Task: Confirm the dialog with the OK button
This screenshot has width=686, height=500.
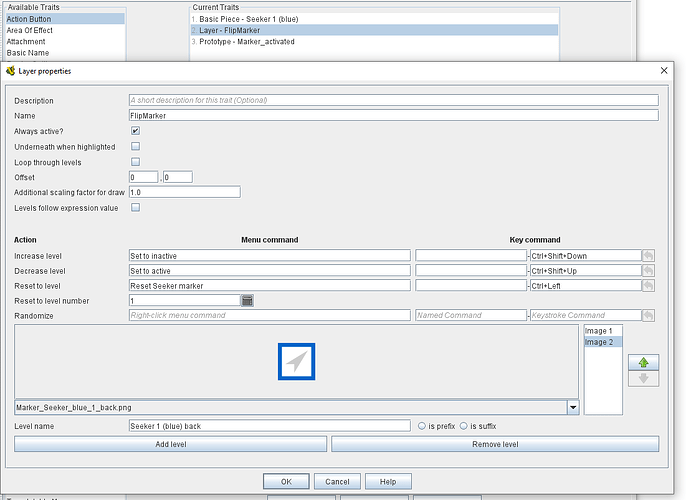Action: pos(286,482)
